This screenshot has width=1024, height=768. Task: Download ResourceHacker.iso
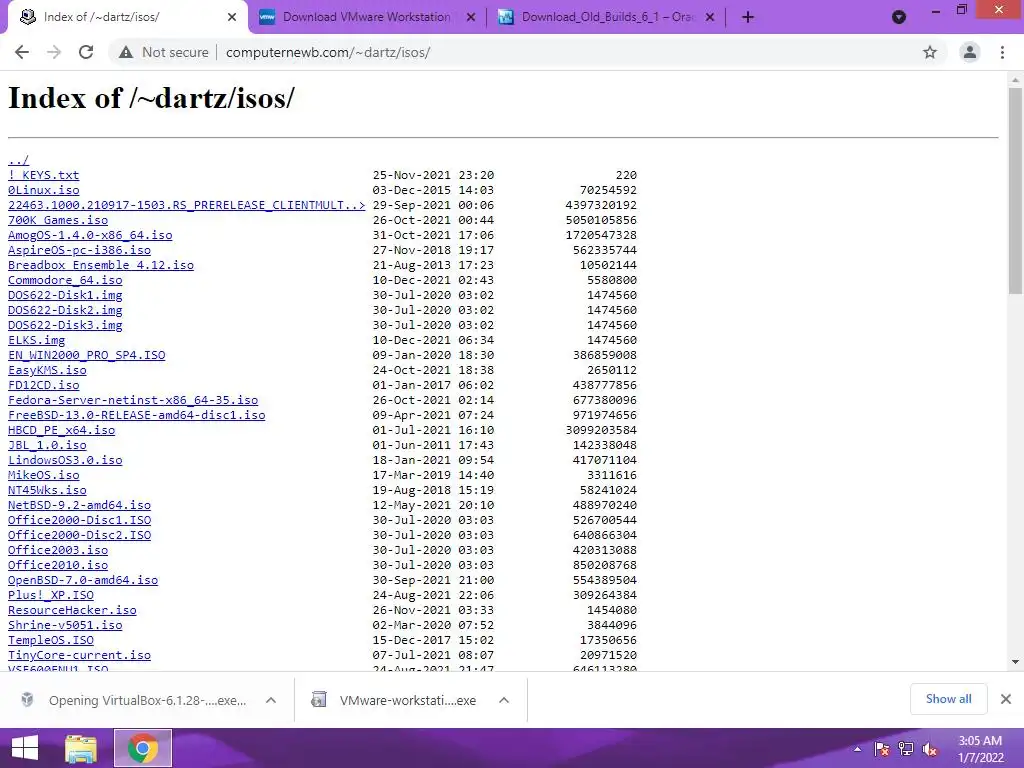click(72, 611)
